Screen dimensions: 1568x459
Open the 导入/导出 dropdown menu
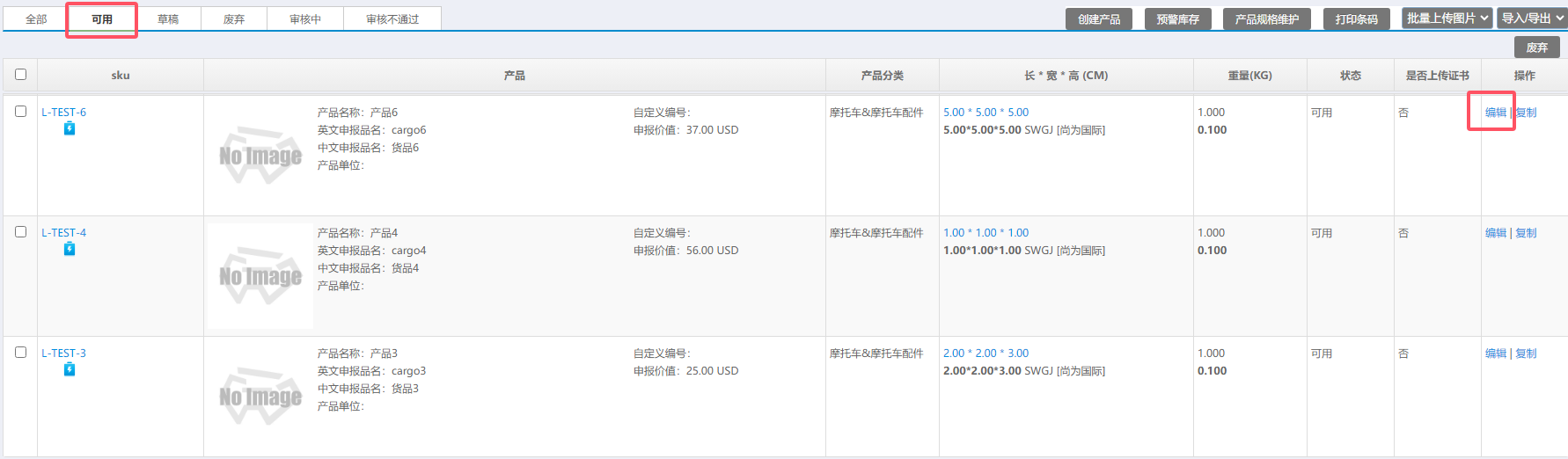pos(1531,18)
